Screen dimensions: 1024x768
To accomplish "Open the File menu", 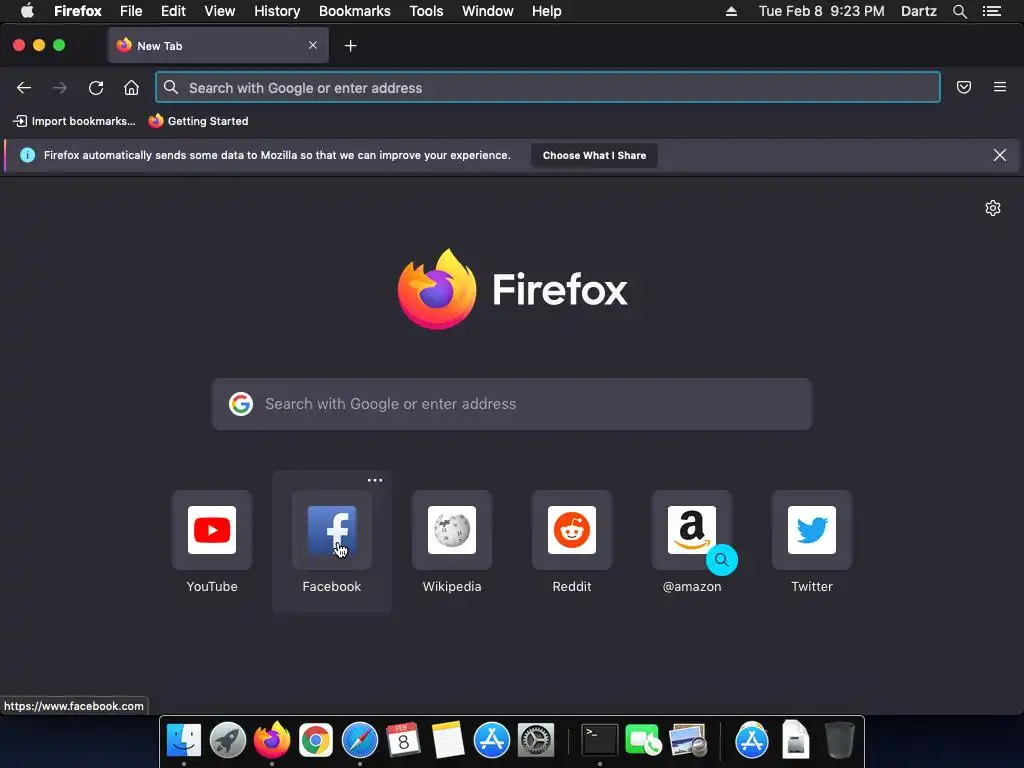I will [x=131, y=11].
